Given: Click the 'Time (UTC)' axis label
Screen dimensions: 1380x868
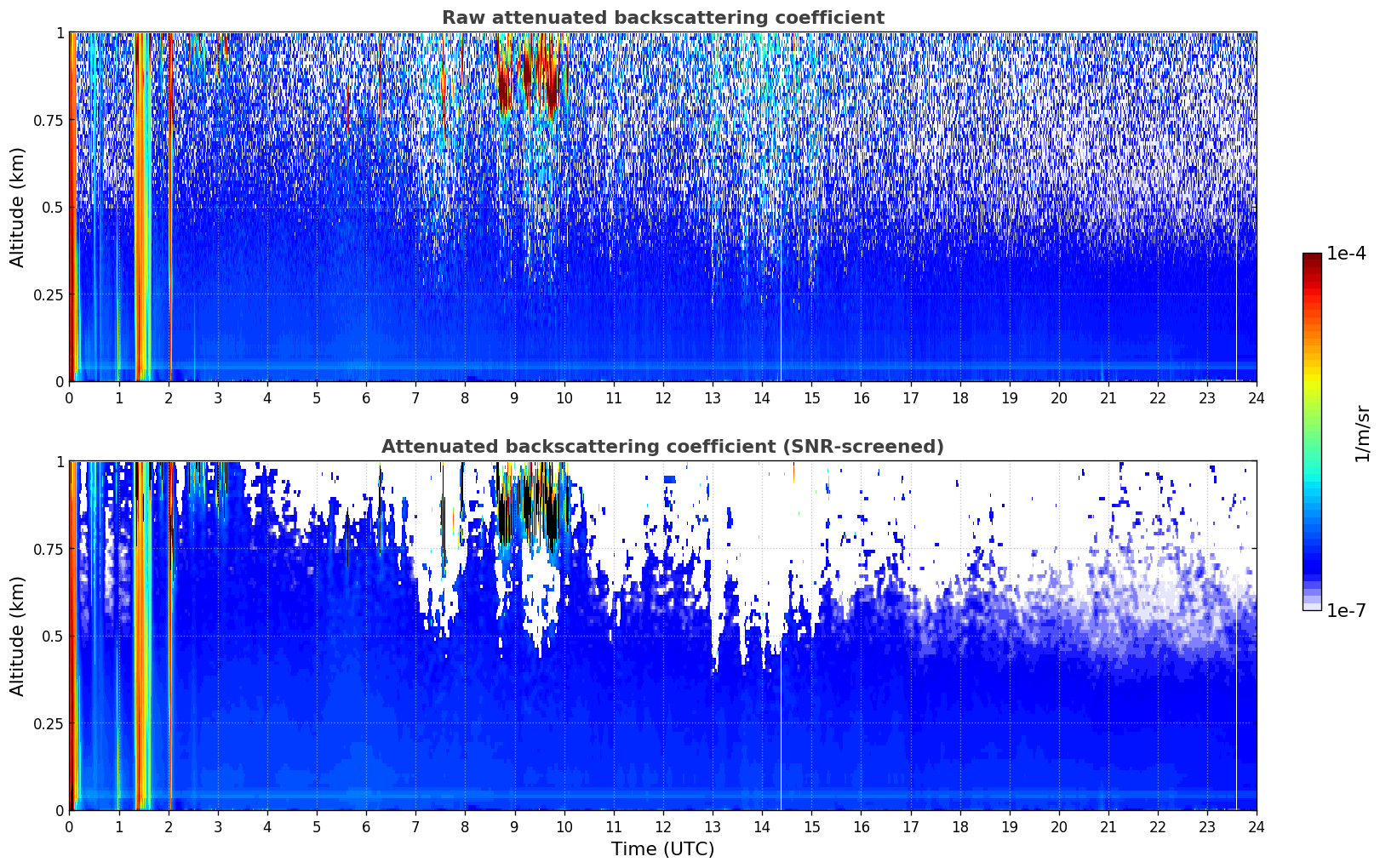Looking at the screenshot, I should (x=662, y=849).
